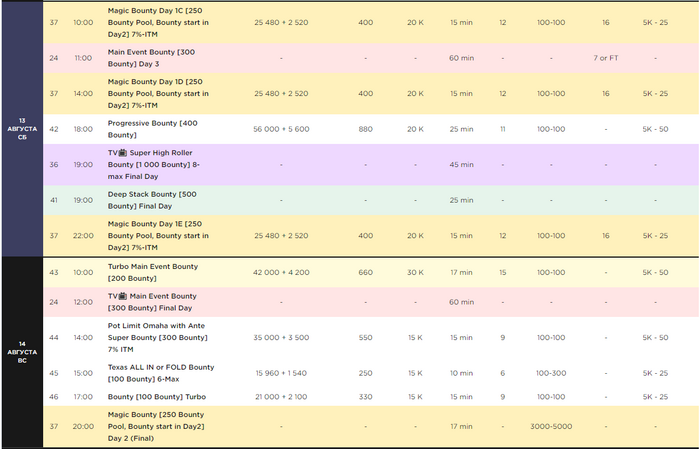Select '45 min' in Super High Roller row
The width and height of the screenshot is (700, 449).
(462, 165)
